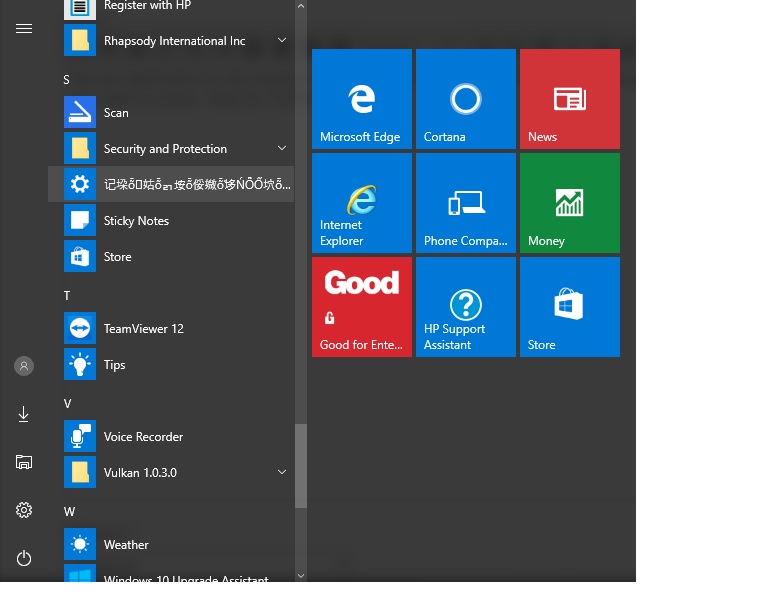Open the News tile
Image resolution: width=768 pixels, height=614 pixels.
[x=570, y=99]
